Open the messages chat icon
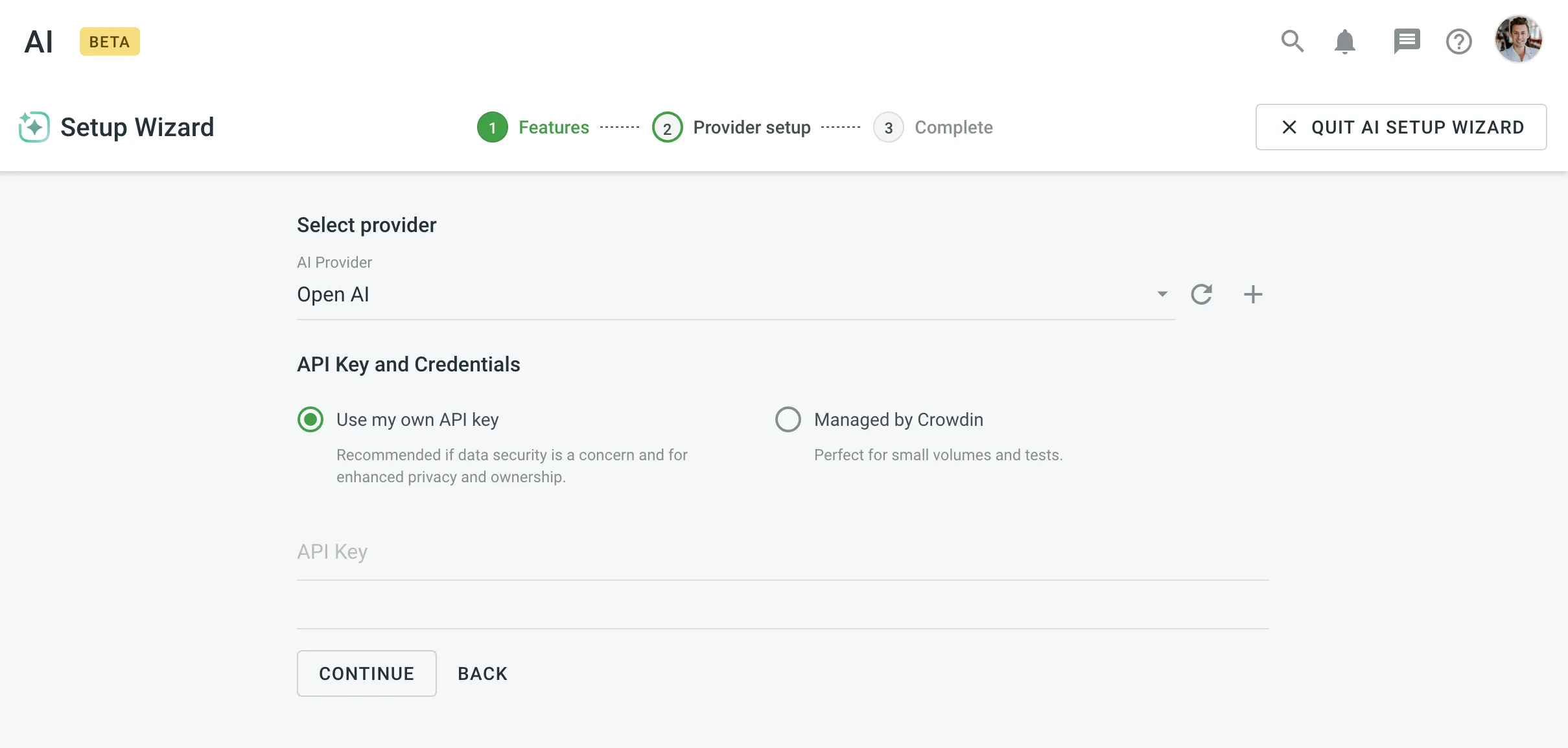The height and width of the screenshot is (748, 1568). click(x=1407, y=41)
